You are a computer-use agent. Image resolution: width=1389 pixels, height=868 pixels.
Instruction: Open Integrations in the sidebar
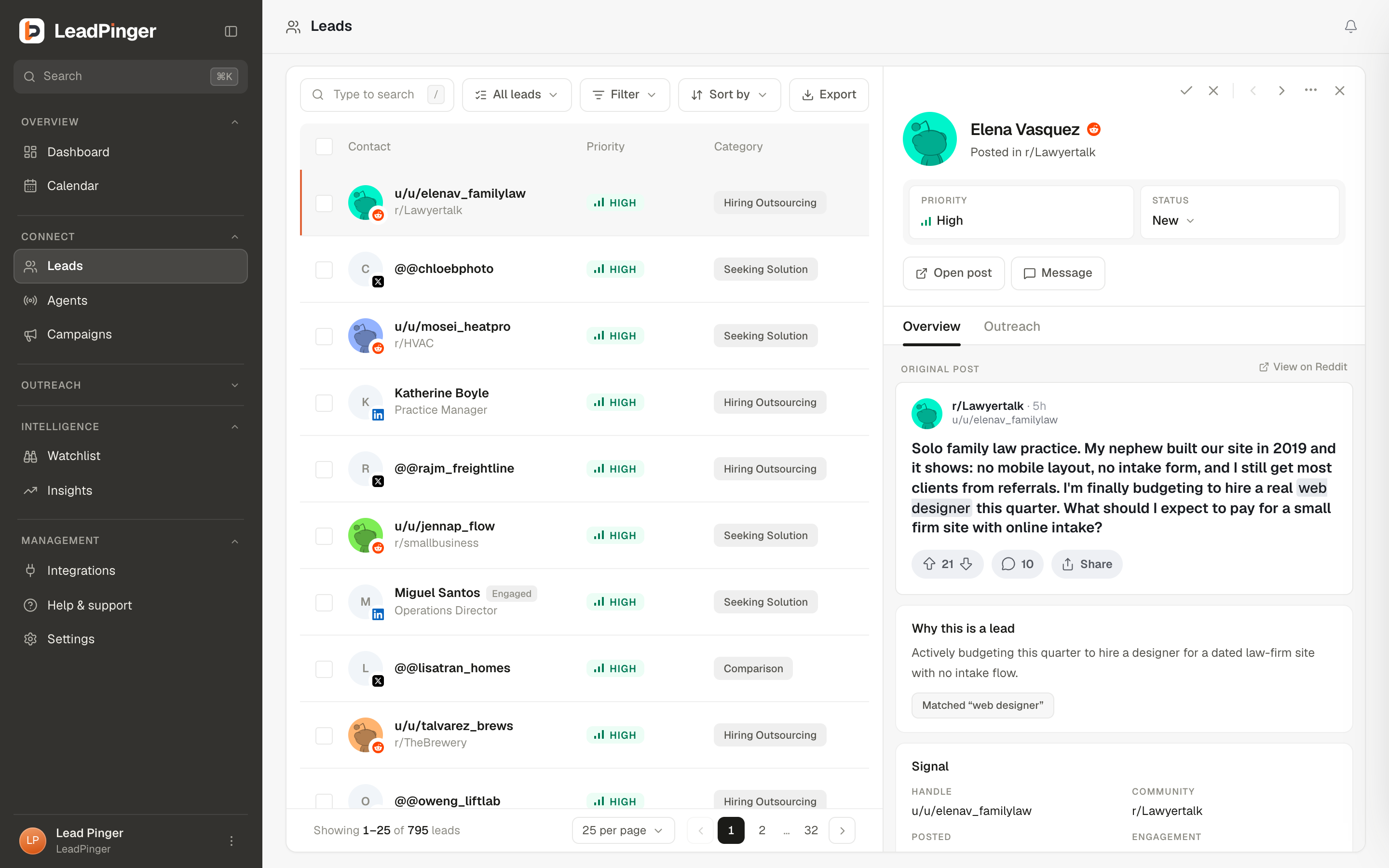coord(131,570)
